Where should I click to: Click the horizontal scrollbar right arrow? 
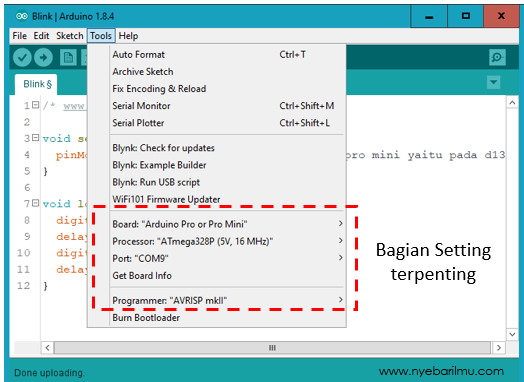point(499,348)
